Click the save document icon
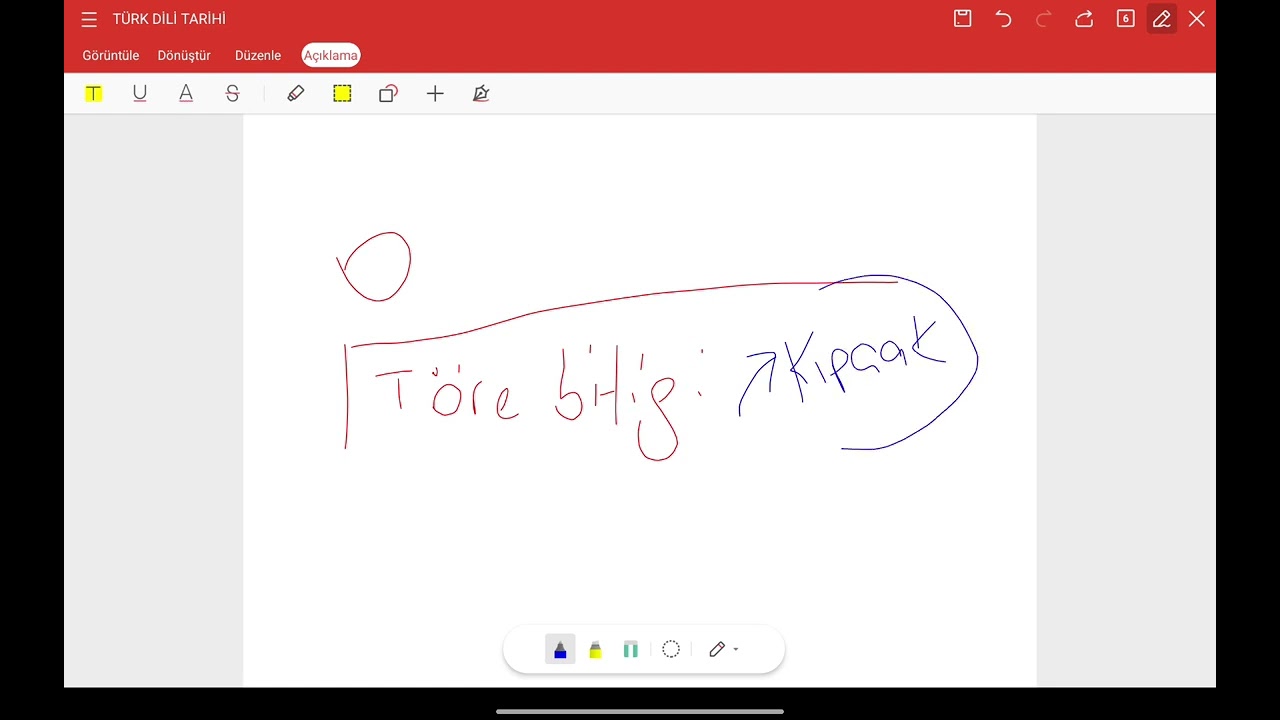 point(963,18)
